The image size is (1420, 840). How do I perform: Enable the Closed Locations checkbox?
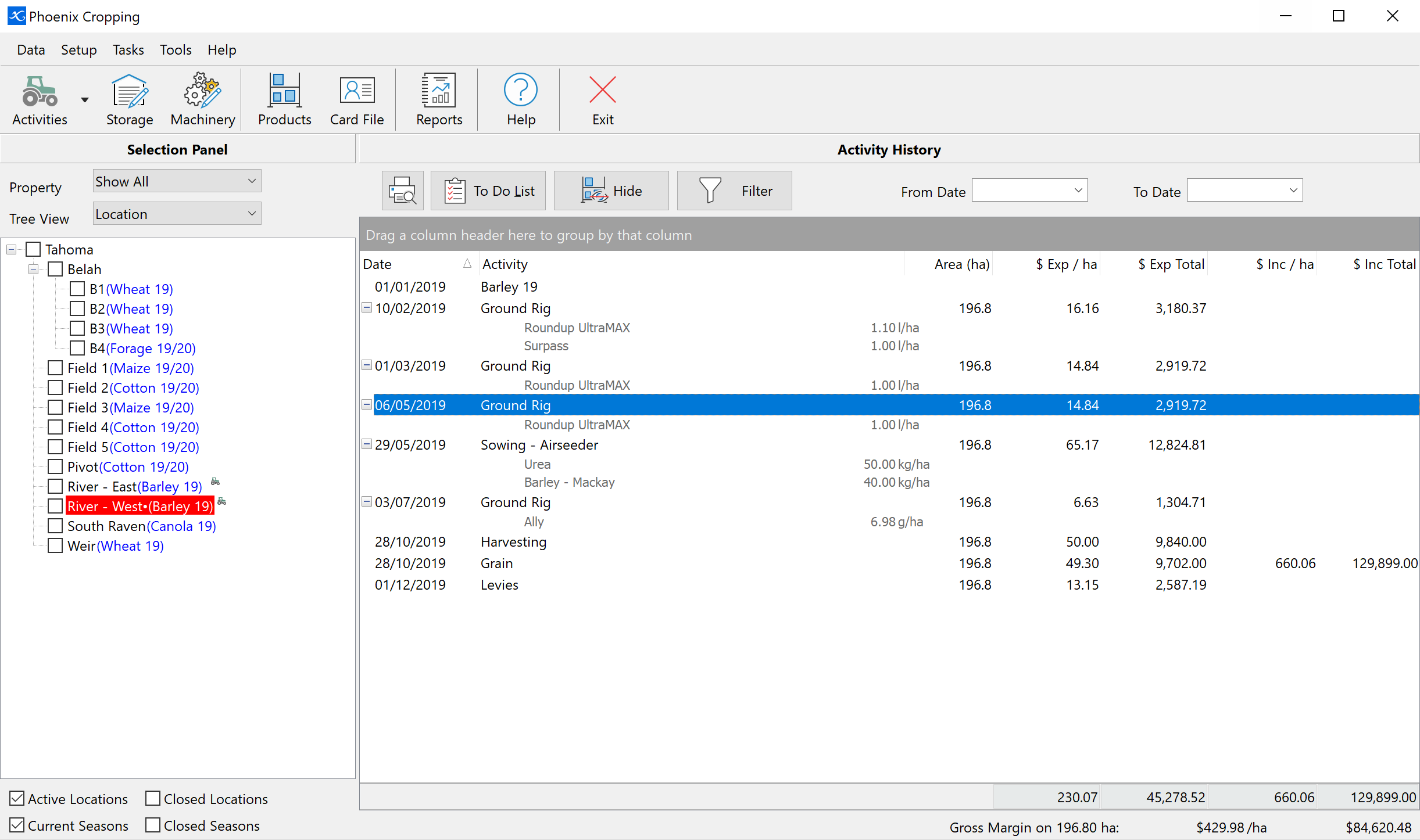tap(152, 799)
